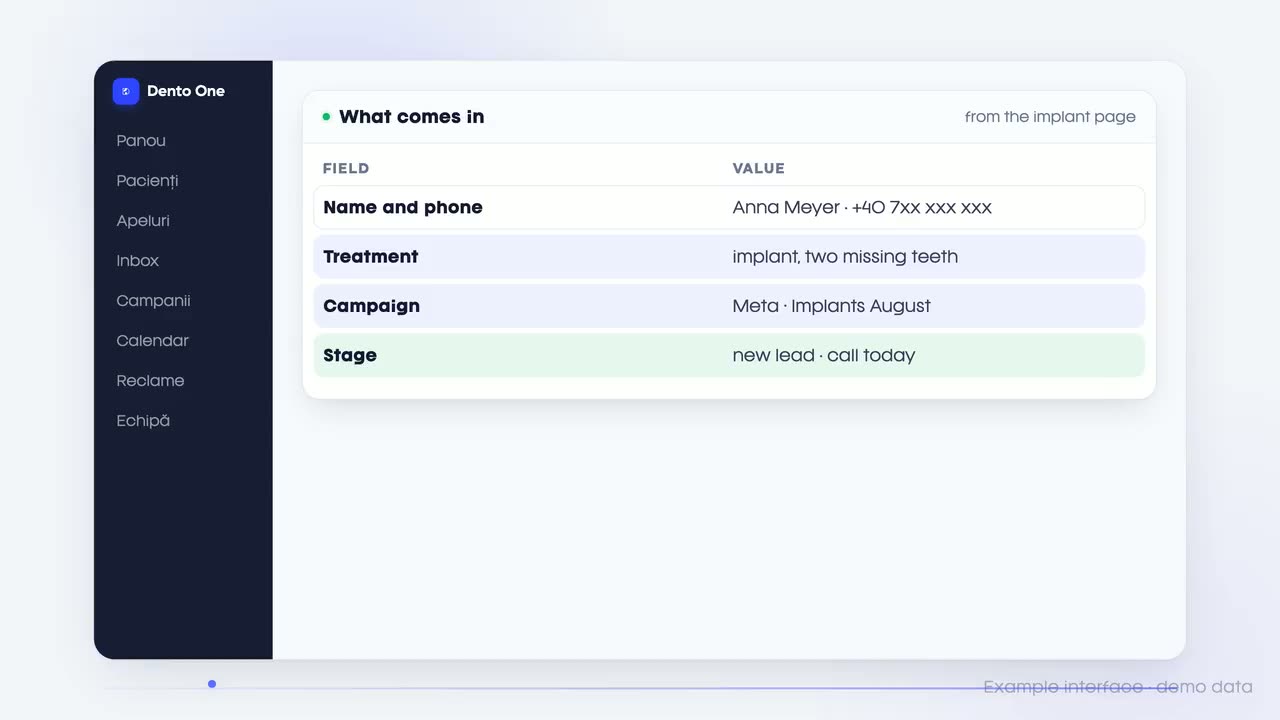Screen dimensions: 1280x720
Task: Select the Name and phone row
Action: tap(729, 207)
